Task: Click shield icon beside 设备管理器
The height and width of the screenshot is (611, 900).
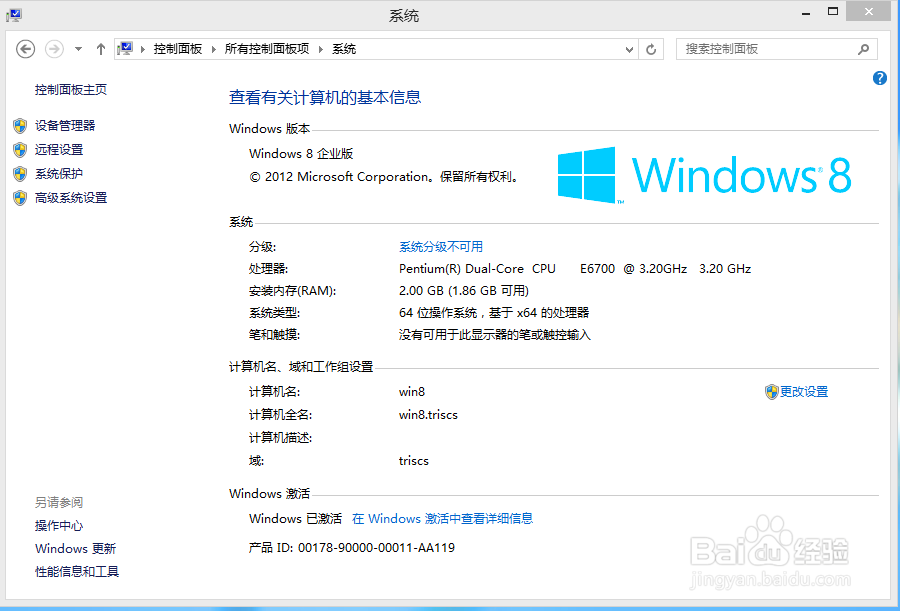Action: click(x=20, y=126)
